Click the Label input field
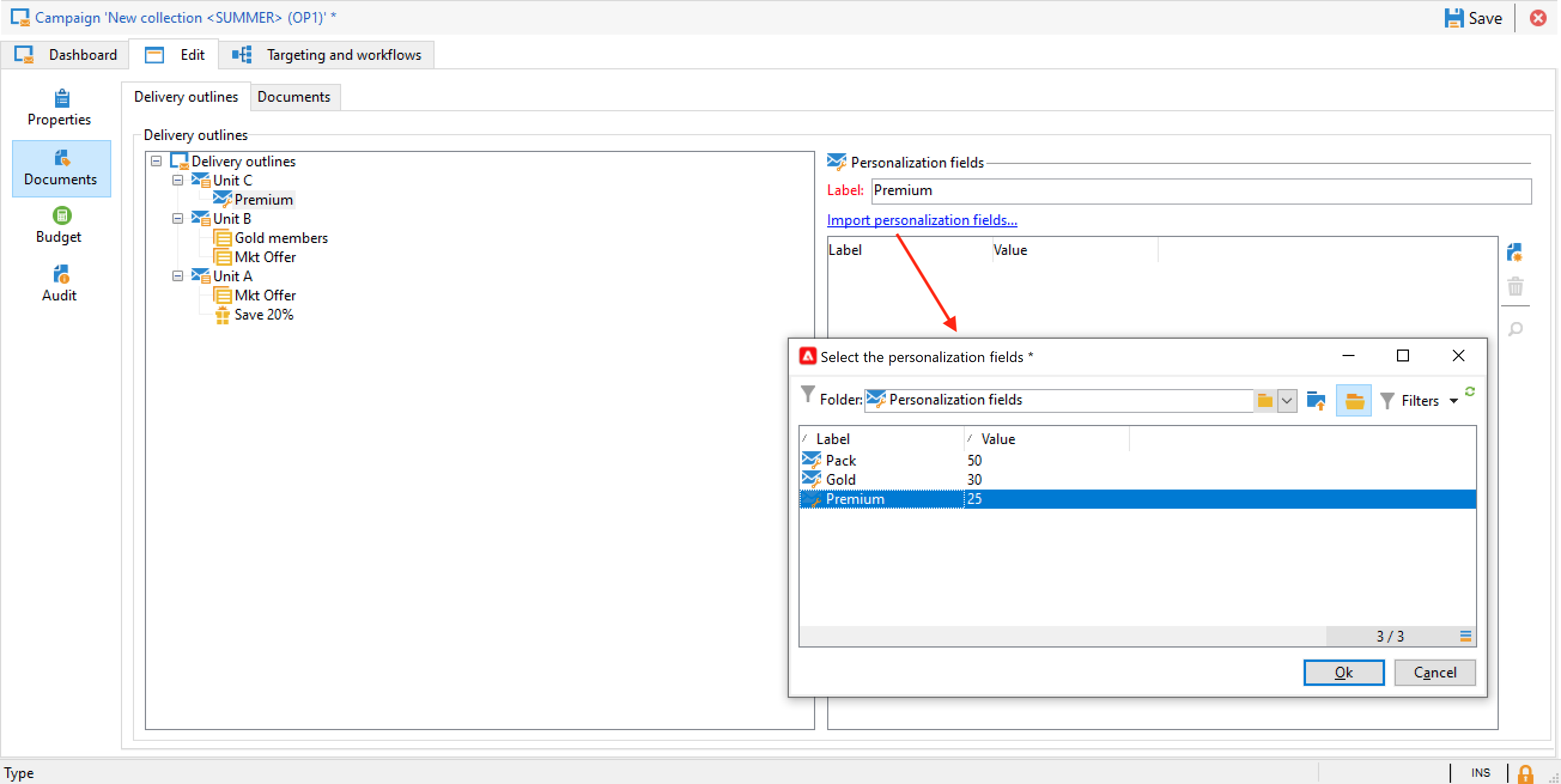Image resolution: width=1561 pixels, height=784 pixels. [x=1200, y=190]
